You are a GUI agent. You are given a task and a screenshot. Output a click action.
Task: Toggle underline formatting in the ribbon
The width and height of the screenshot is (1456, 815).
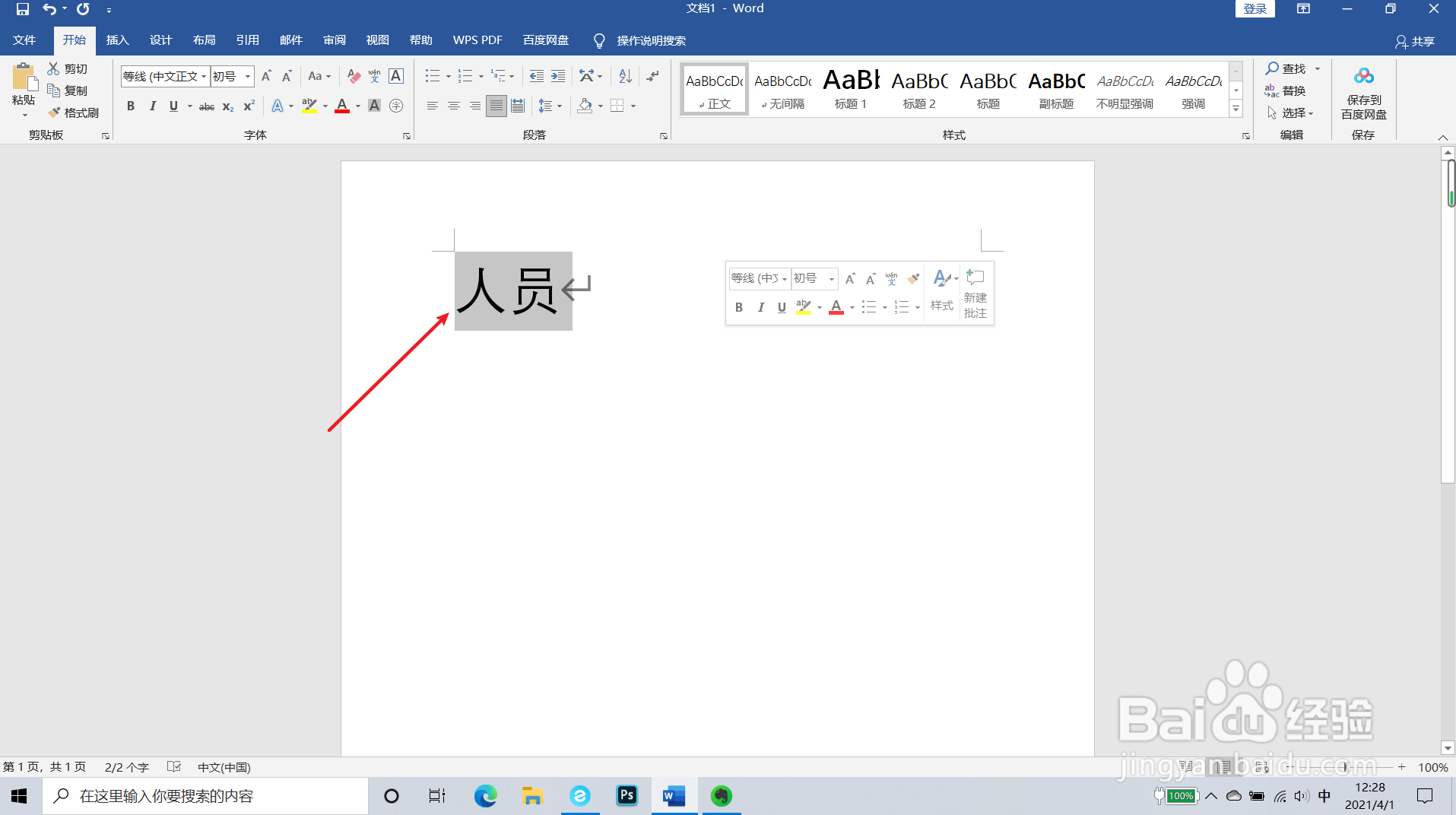173,106
